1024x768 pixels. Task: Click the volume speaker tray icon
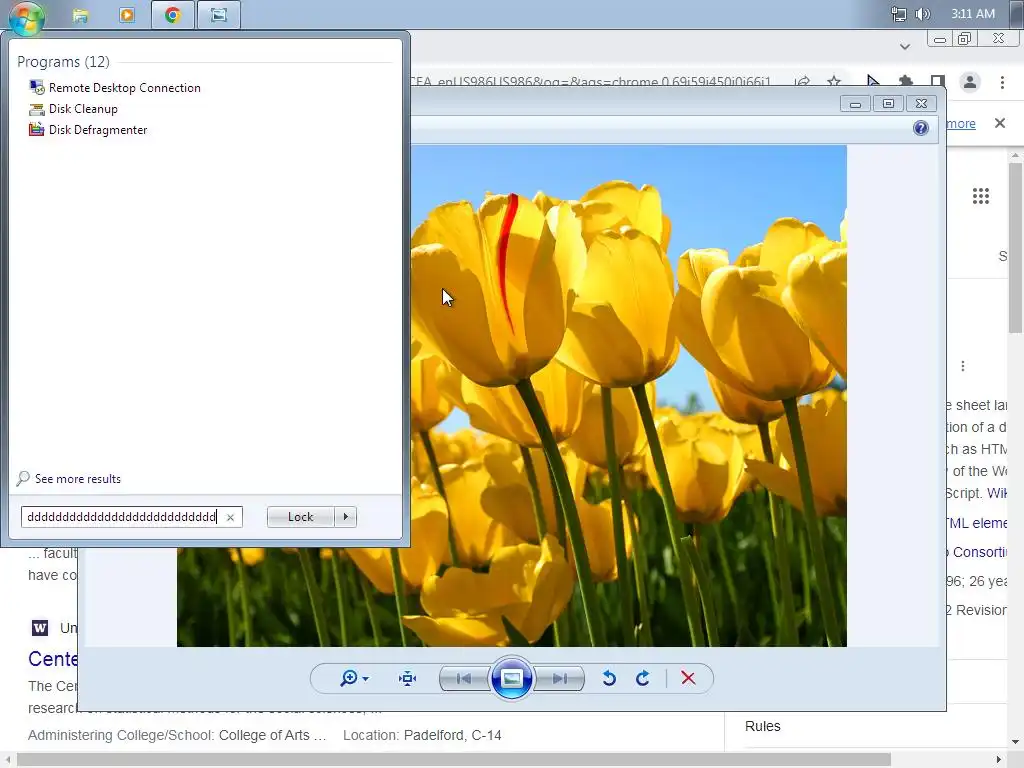922,14
